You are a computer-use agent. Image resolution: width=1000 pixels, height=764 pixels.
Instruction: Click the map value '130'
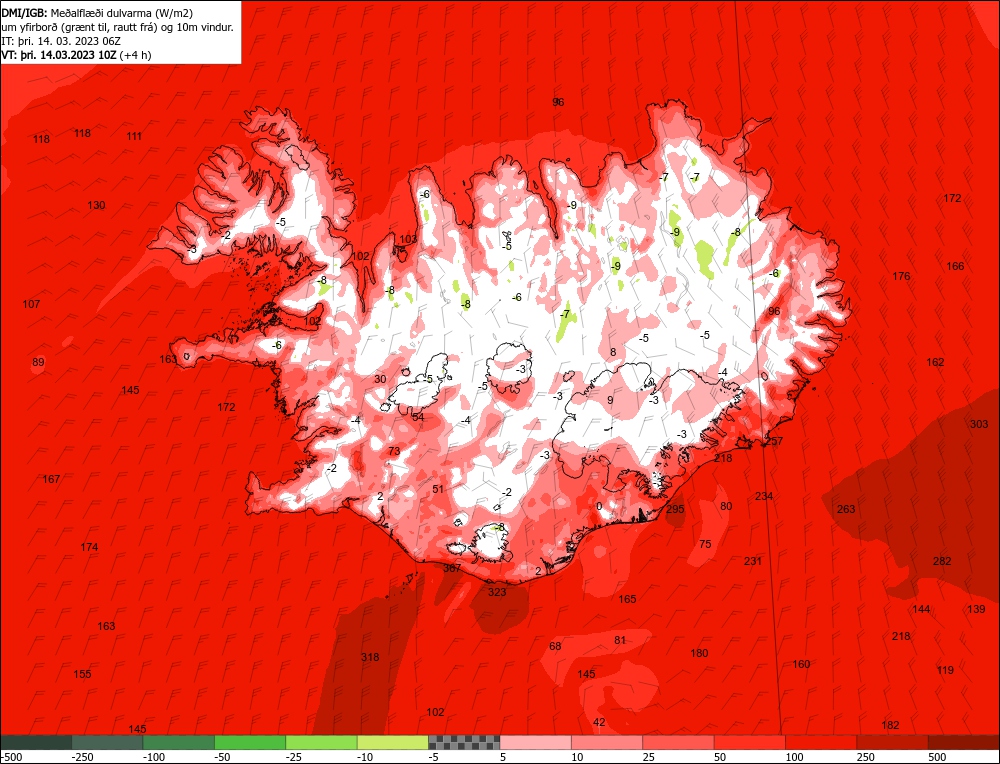96,205
